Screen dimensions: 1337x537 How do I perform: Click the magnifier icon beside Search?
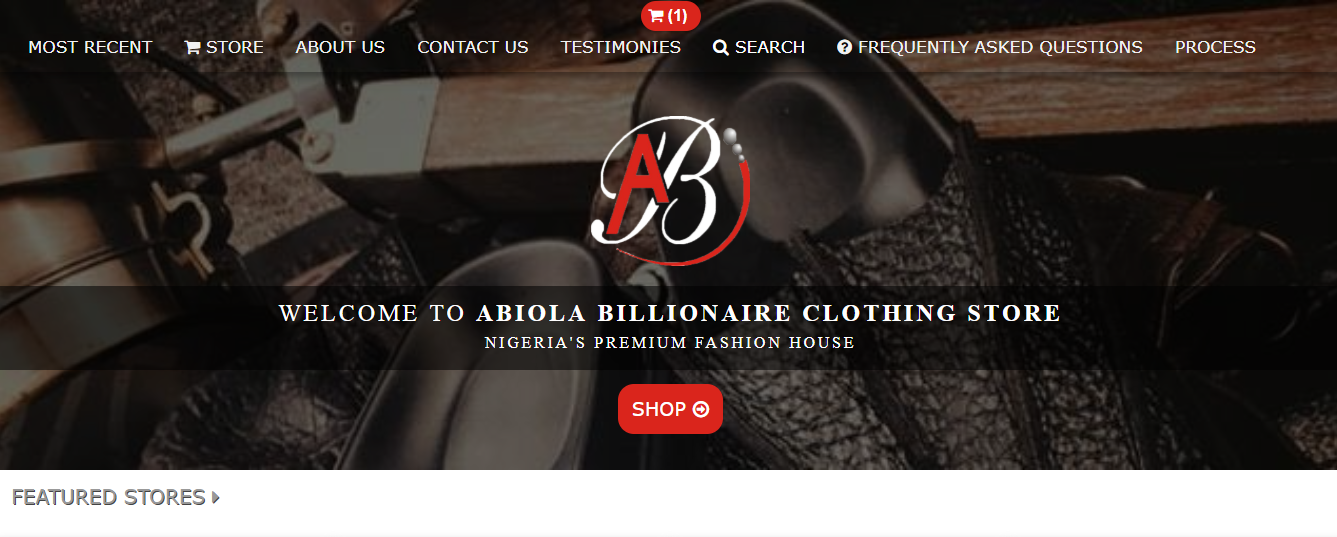721,47
